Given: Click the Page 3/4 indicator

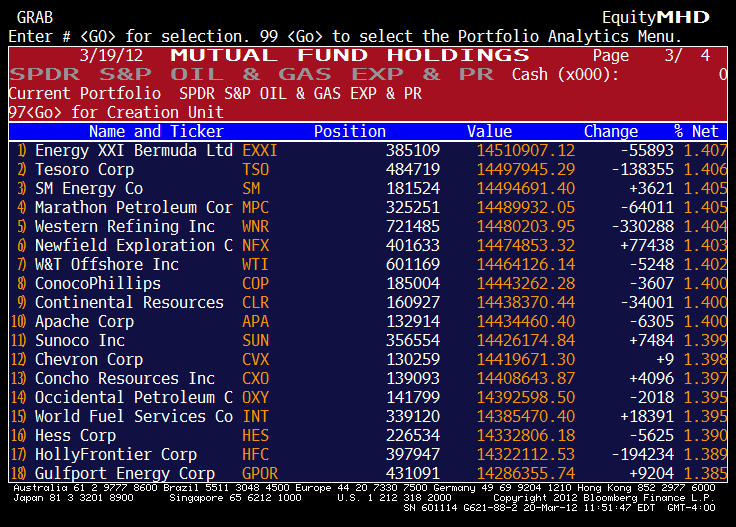Looking at the screenshot, I should (651, 55).
